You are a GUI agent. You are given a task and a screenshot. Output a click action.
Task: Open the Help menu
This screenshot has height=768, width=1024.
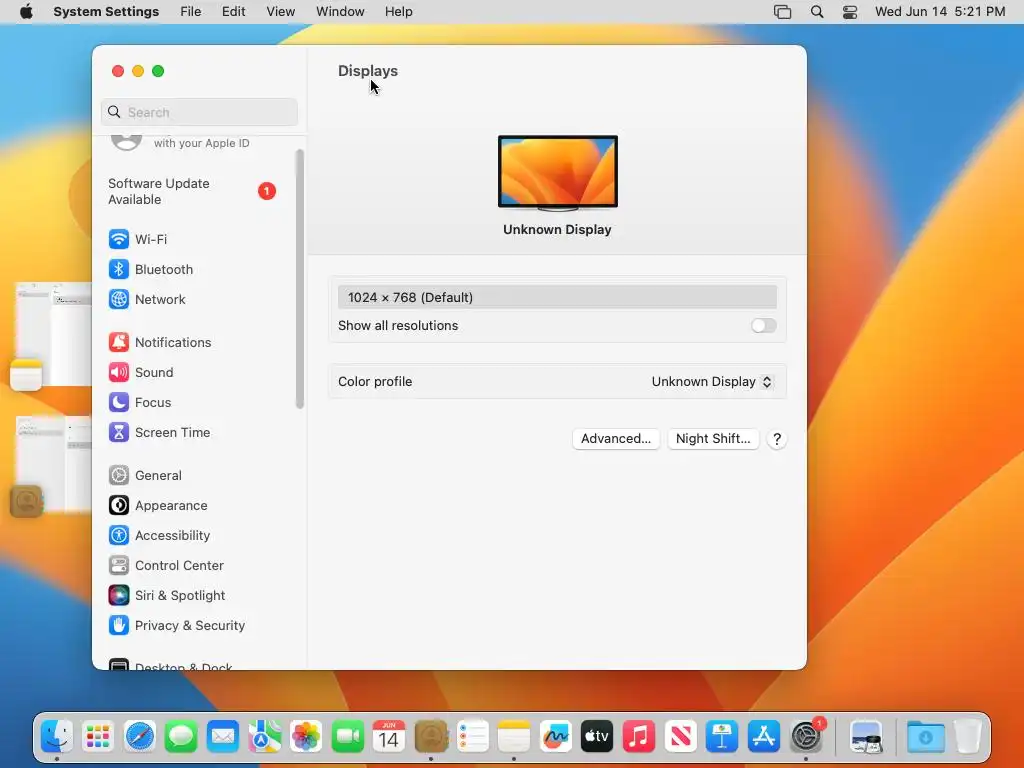click(x=398, y=12)
